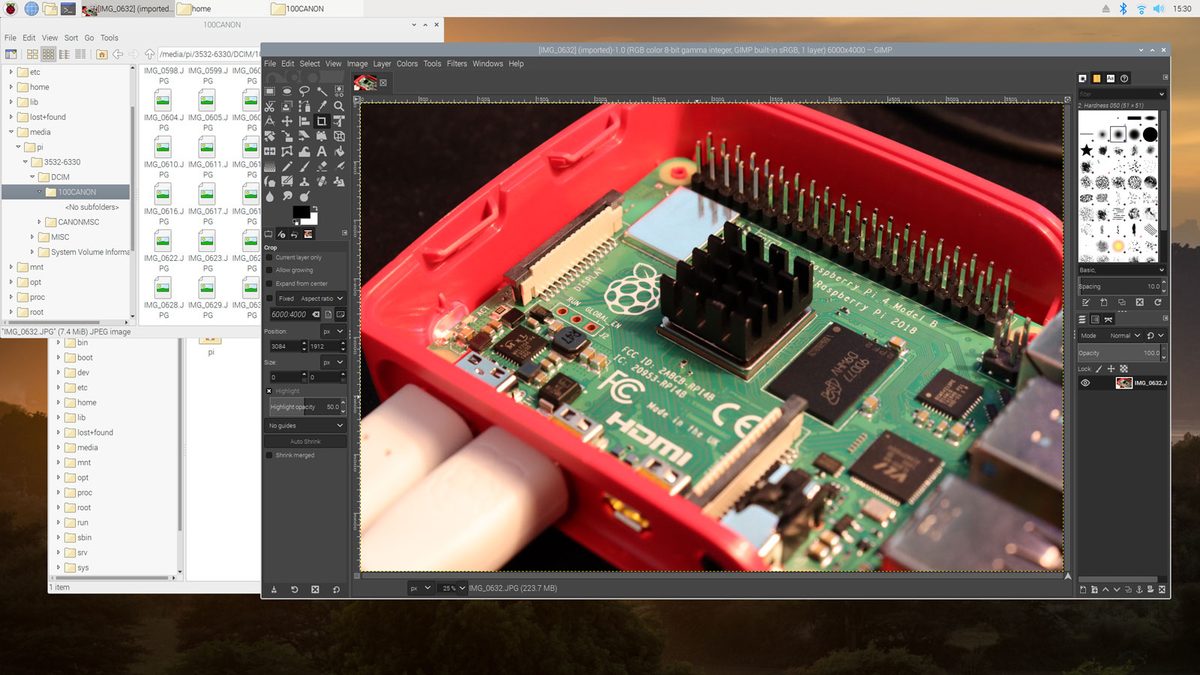Select the Gradient tool
Screen dimensions: 1200x675
[x=269, y=167]
